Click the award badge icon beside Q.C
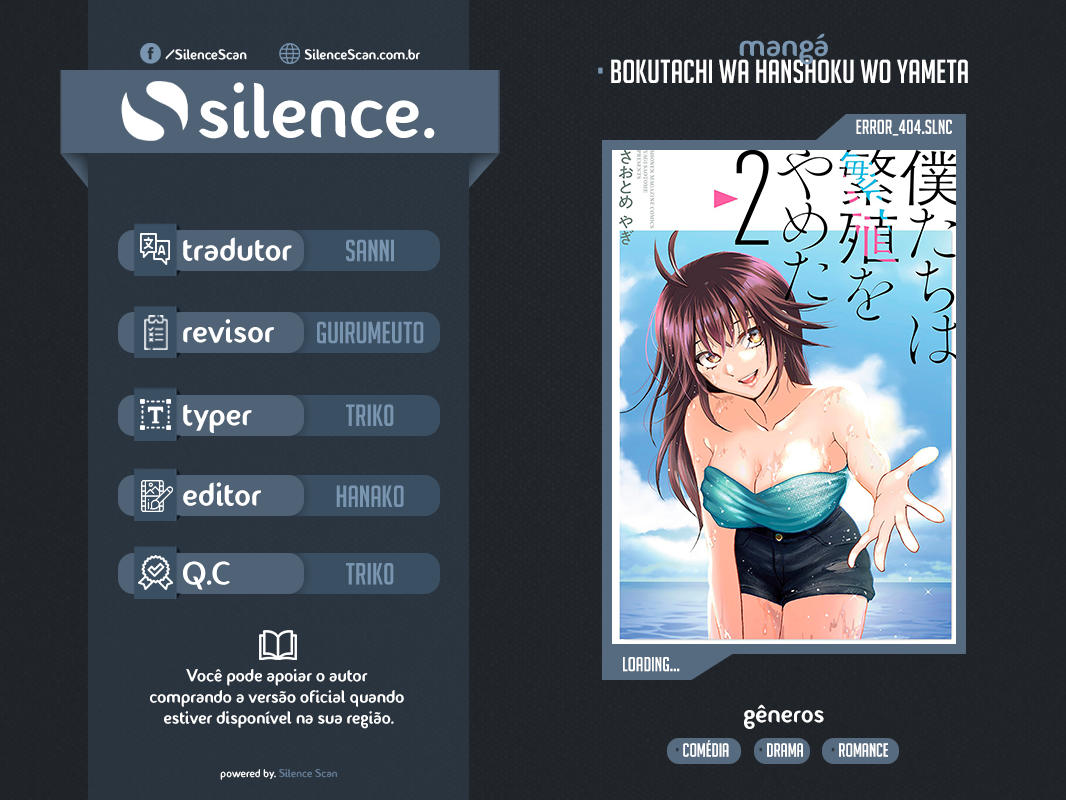The image size is (1066, 800). [x=156, y=573]
